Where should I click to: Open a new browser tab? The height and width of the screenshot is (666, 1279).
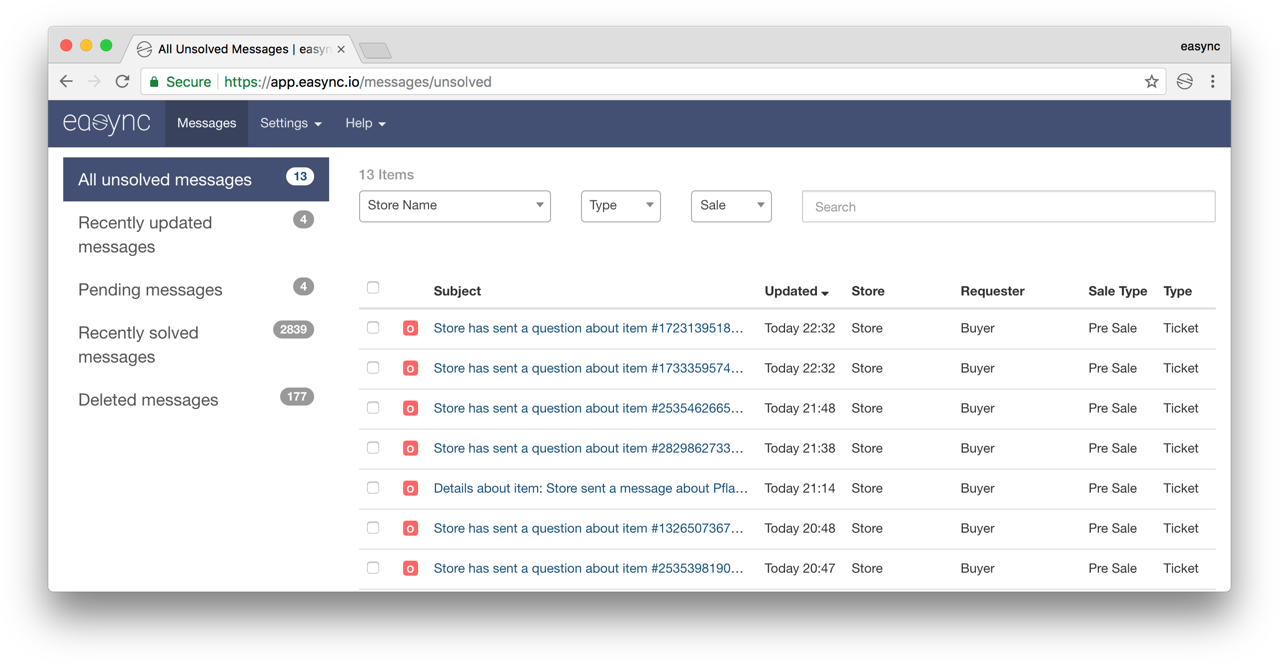click(x=375, y=50)
